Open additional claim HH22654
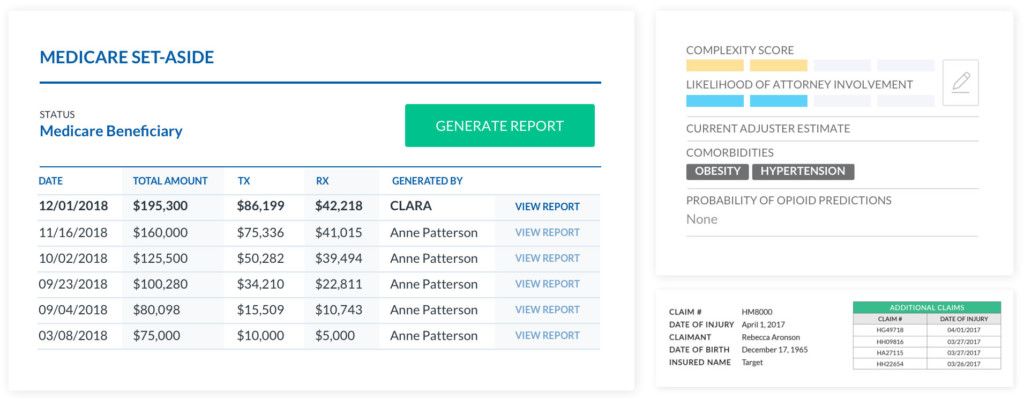The height and width of the screenshot is (398, 1024). 889,363
